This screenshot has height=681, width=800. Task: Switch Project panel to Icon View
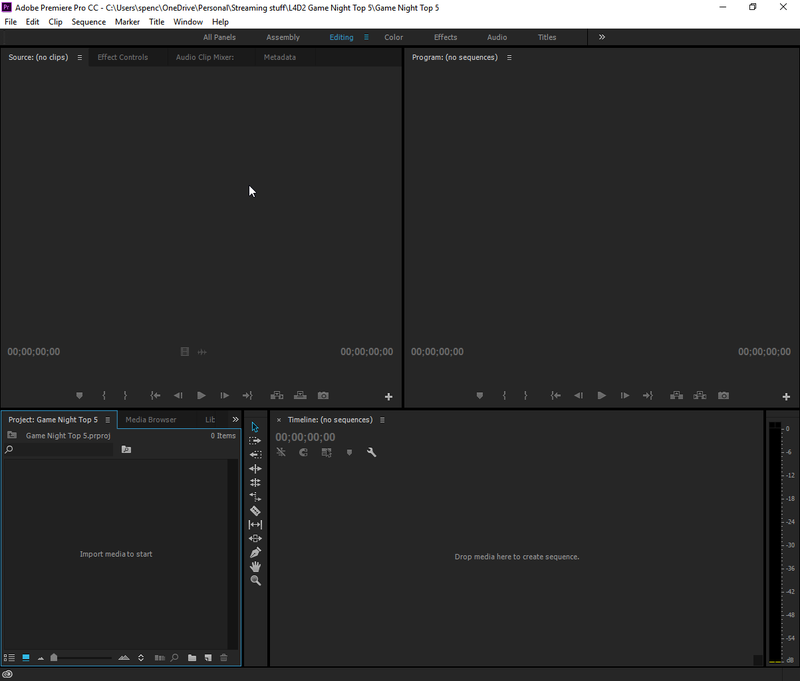point(26,658)
